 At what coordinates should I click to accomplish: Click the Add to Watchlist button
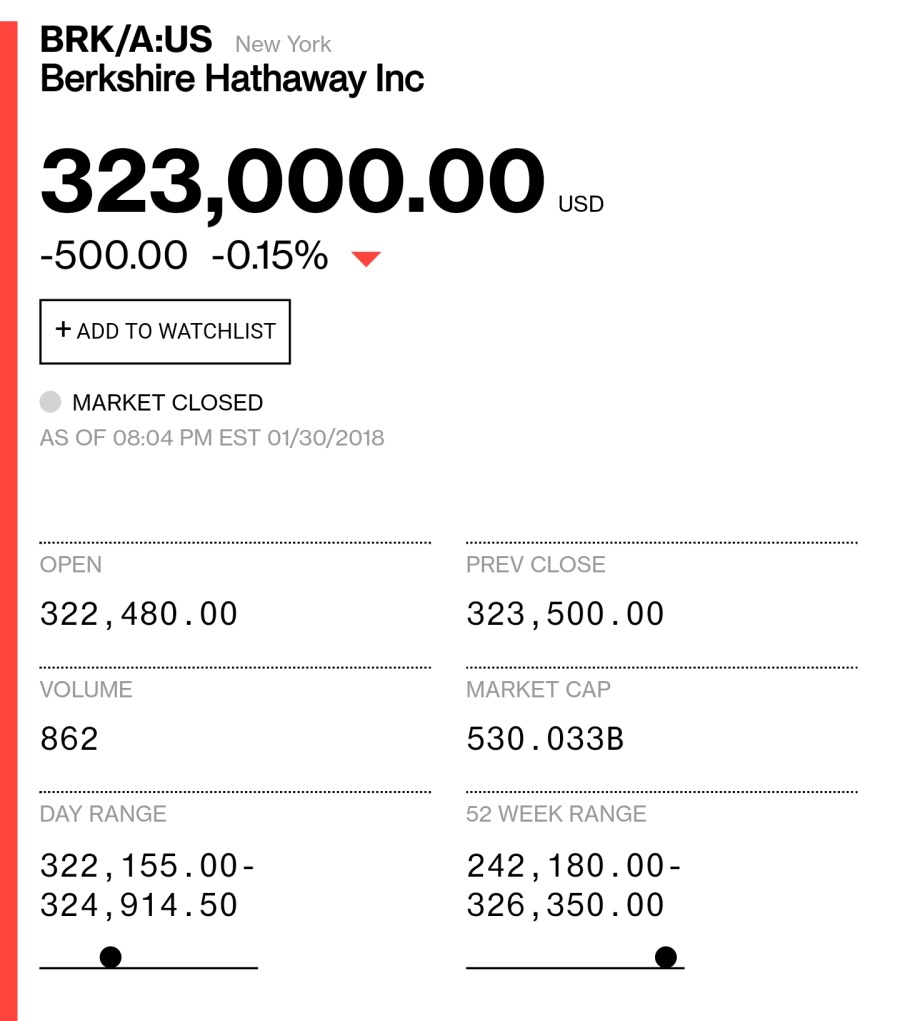click(x=165, y=331)
